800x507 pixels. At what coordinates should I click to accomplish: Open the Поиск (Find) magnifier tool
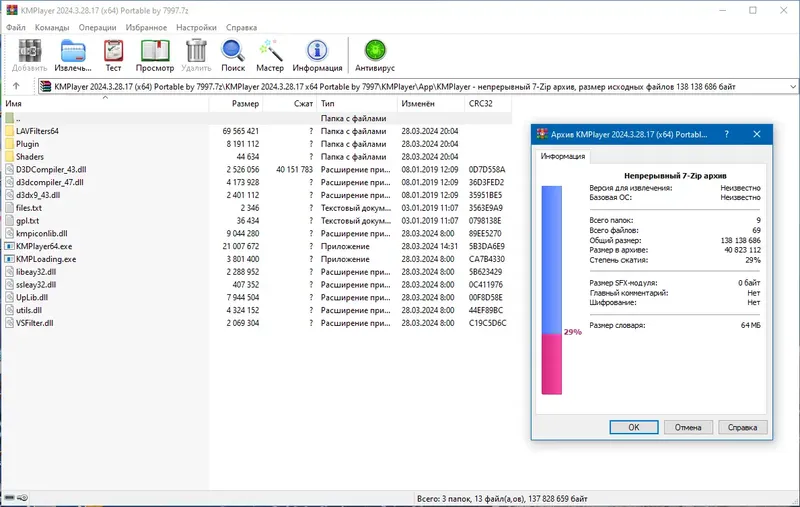point(233,51)
